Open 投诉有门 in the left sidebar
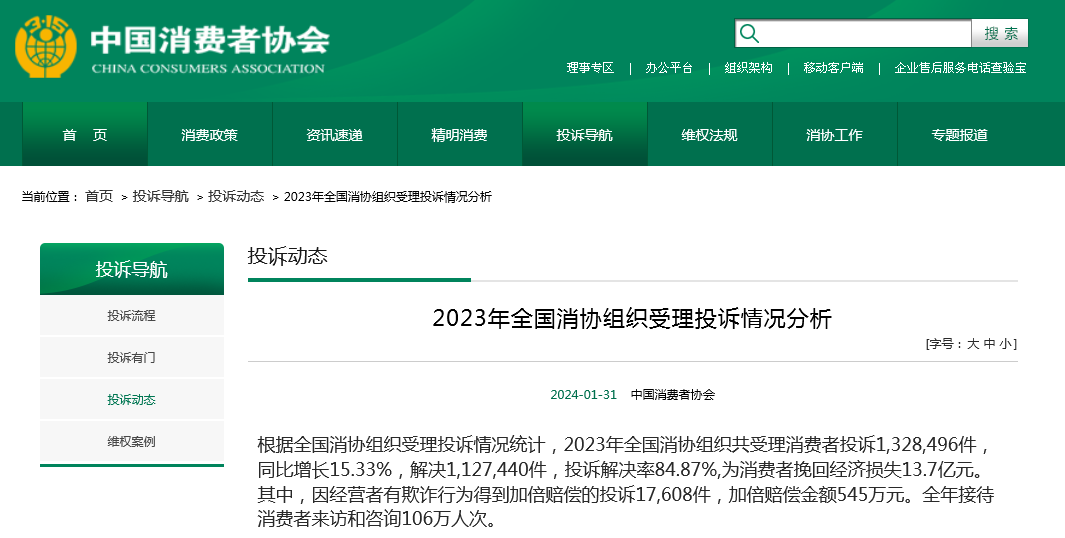Image resolution: width=1065 pixels, height=538 pixels. point(132,358)
